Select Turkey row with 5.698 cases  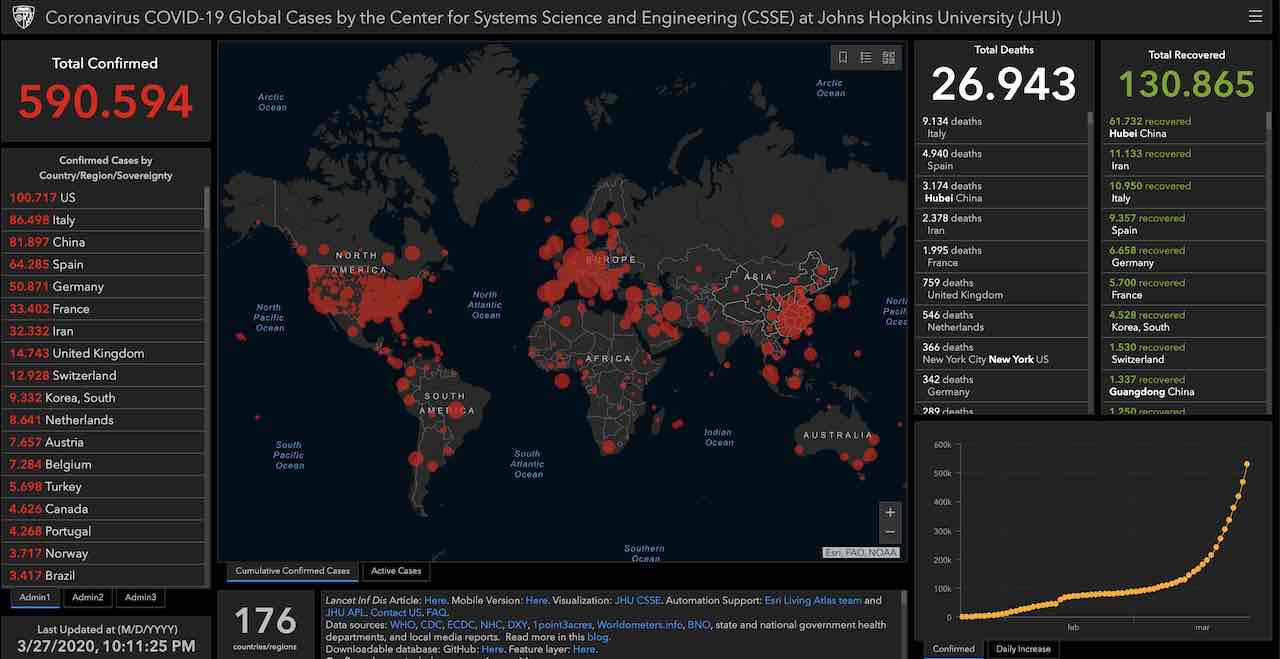(105, 486)
